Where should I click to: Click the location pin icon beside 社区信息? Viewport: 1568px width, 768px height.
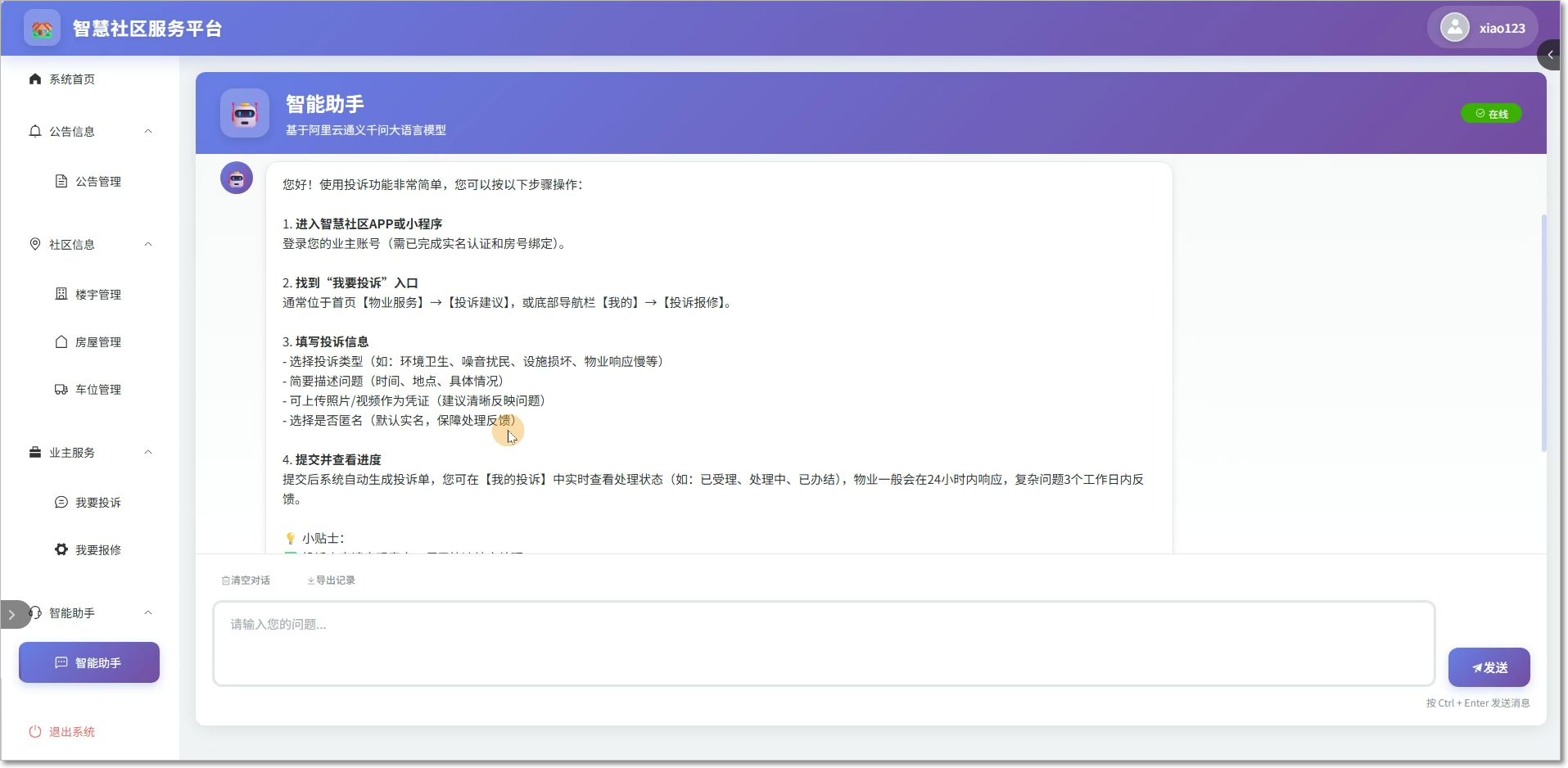35,244
